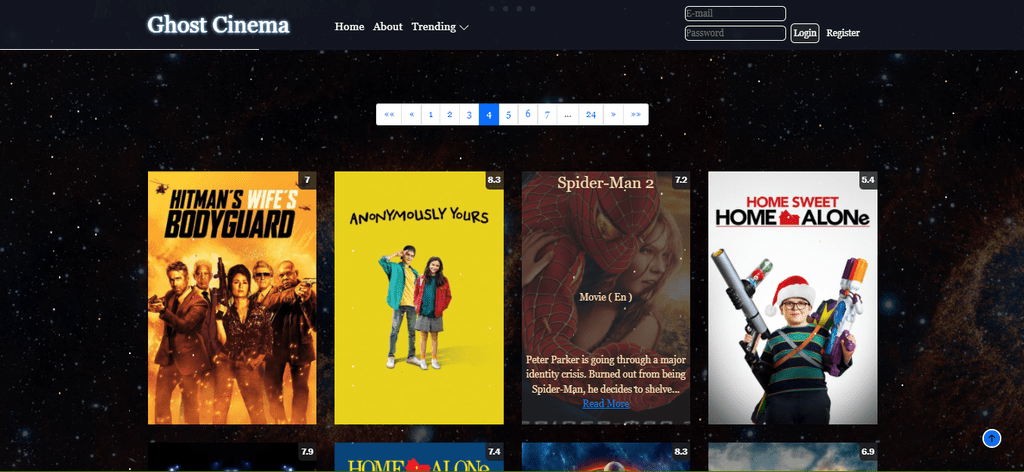Select page 6 in pagination
Image resolution: width=1024 pixels, height=472 pixels.
click(528, 114)
